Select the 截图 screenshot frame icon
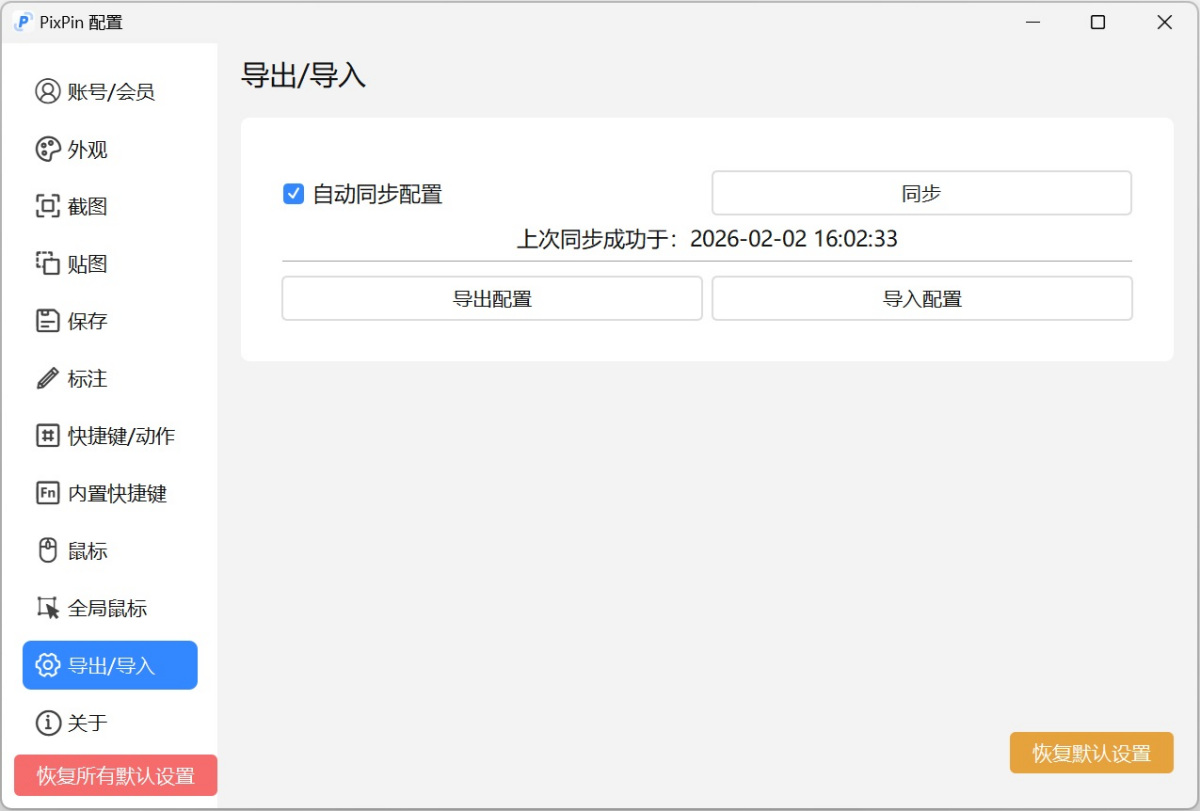 tap(47, 207)
